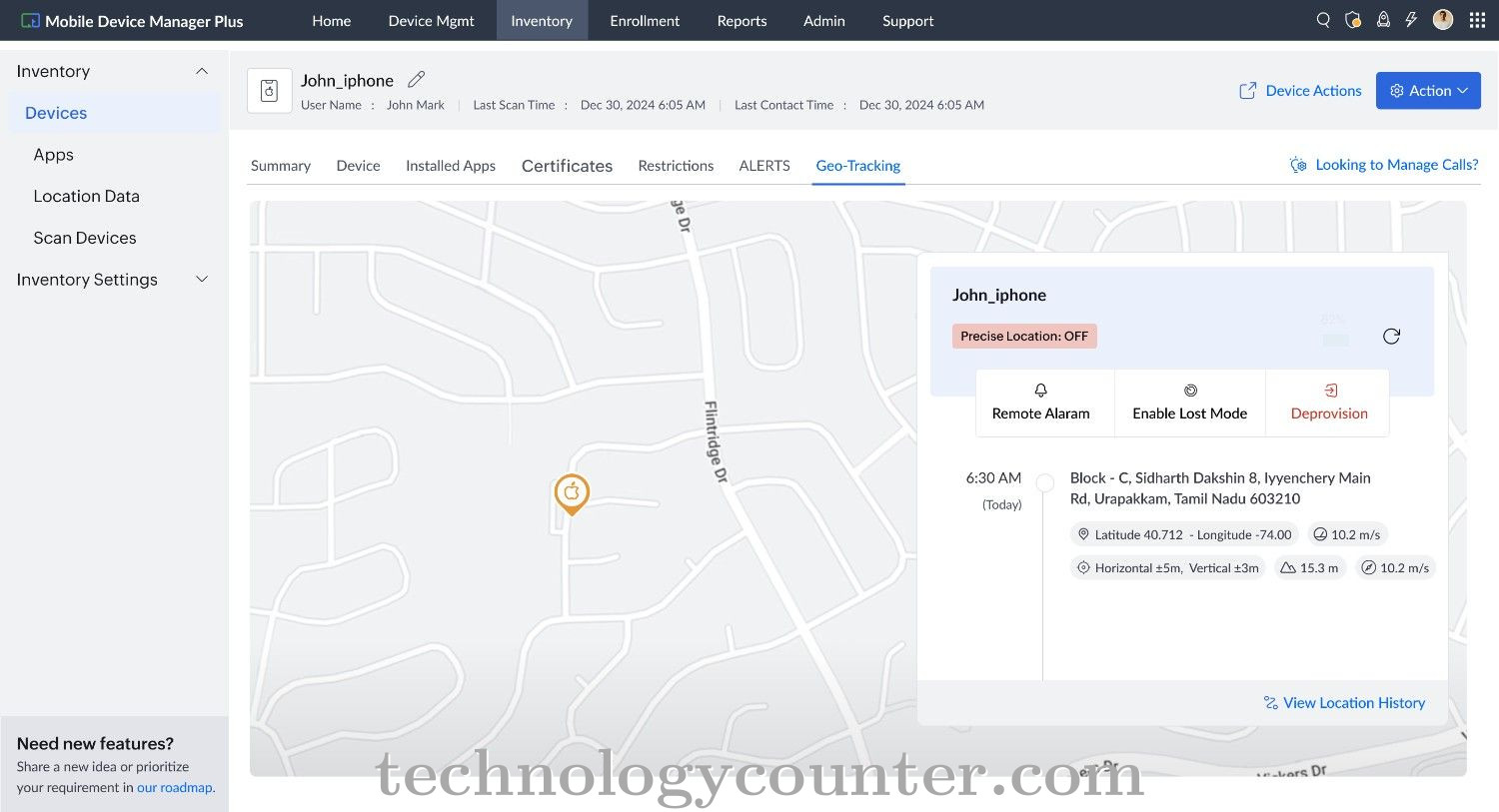Open Location Data in the sidebar
The image size is (1499, 812).
coord(86,197)
